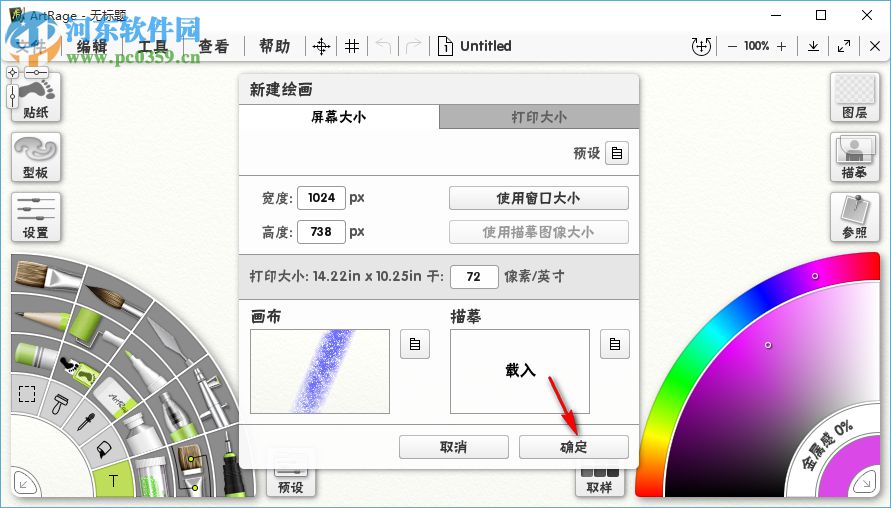Collapse the tool picker corner arrow
Viewport: 891px width, 508px height.
(x=24, y=484)
